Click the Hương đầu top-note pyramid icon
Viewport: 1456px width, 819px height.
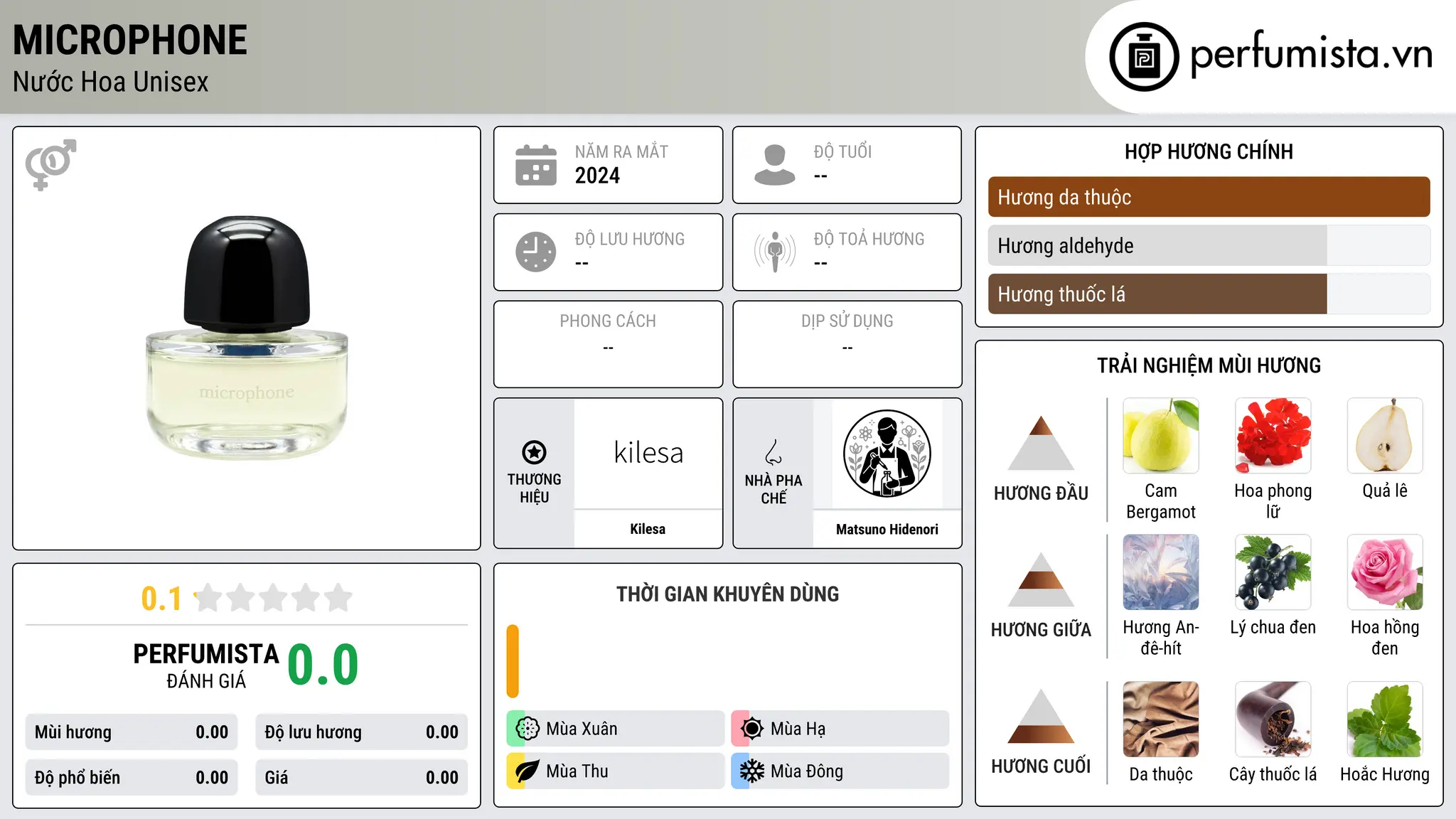click(x=1041, y=443)
